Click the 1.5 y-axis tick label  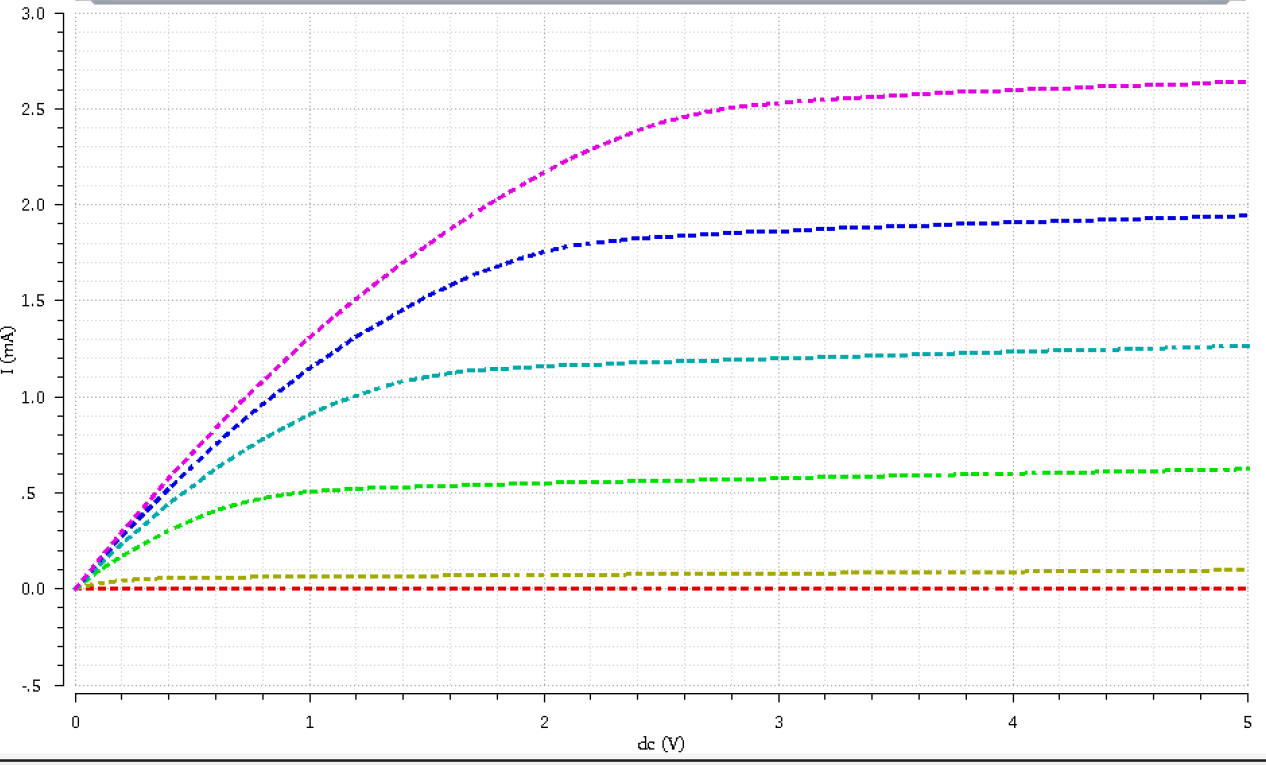pos(33,301)
